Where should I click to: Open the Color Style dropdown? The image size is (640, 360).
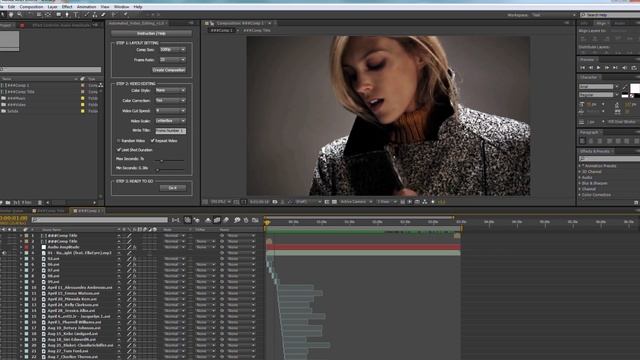click(171, 90)
